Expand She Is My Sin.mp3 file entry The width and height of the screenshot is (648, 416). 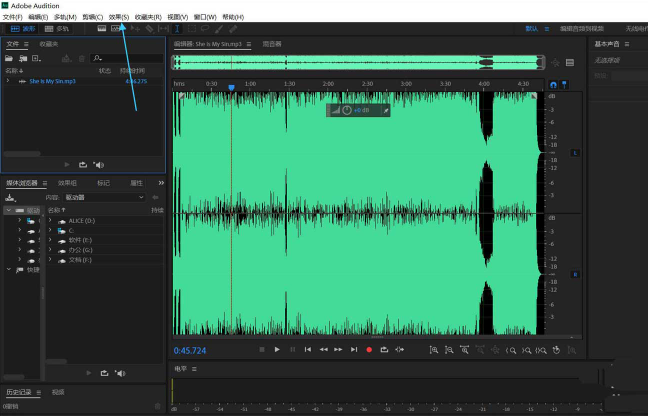8,81
